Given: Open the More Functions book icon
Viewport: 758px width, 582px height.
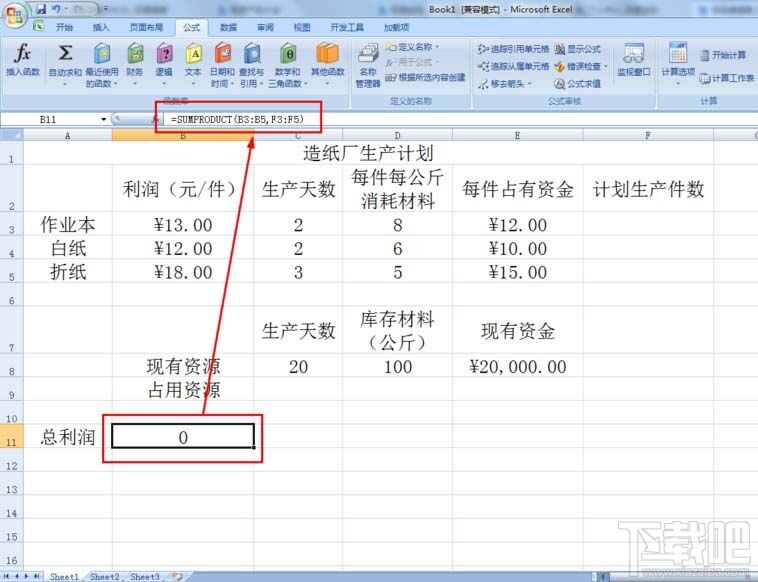Looking at the screenshot, I should [x=327, y=53].
